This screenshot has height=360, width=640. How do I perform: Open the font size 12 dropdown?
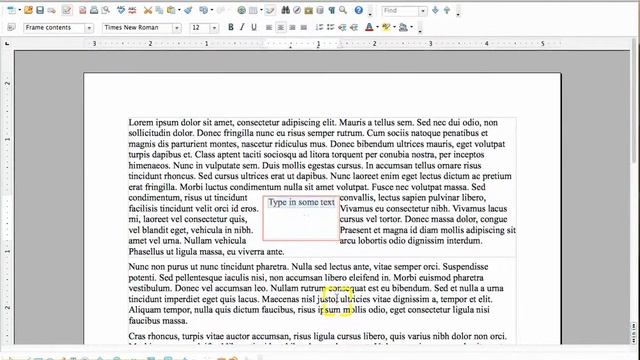point(214,28)
